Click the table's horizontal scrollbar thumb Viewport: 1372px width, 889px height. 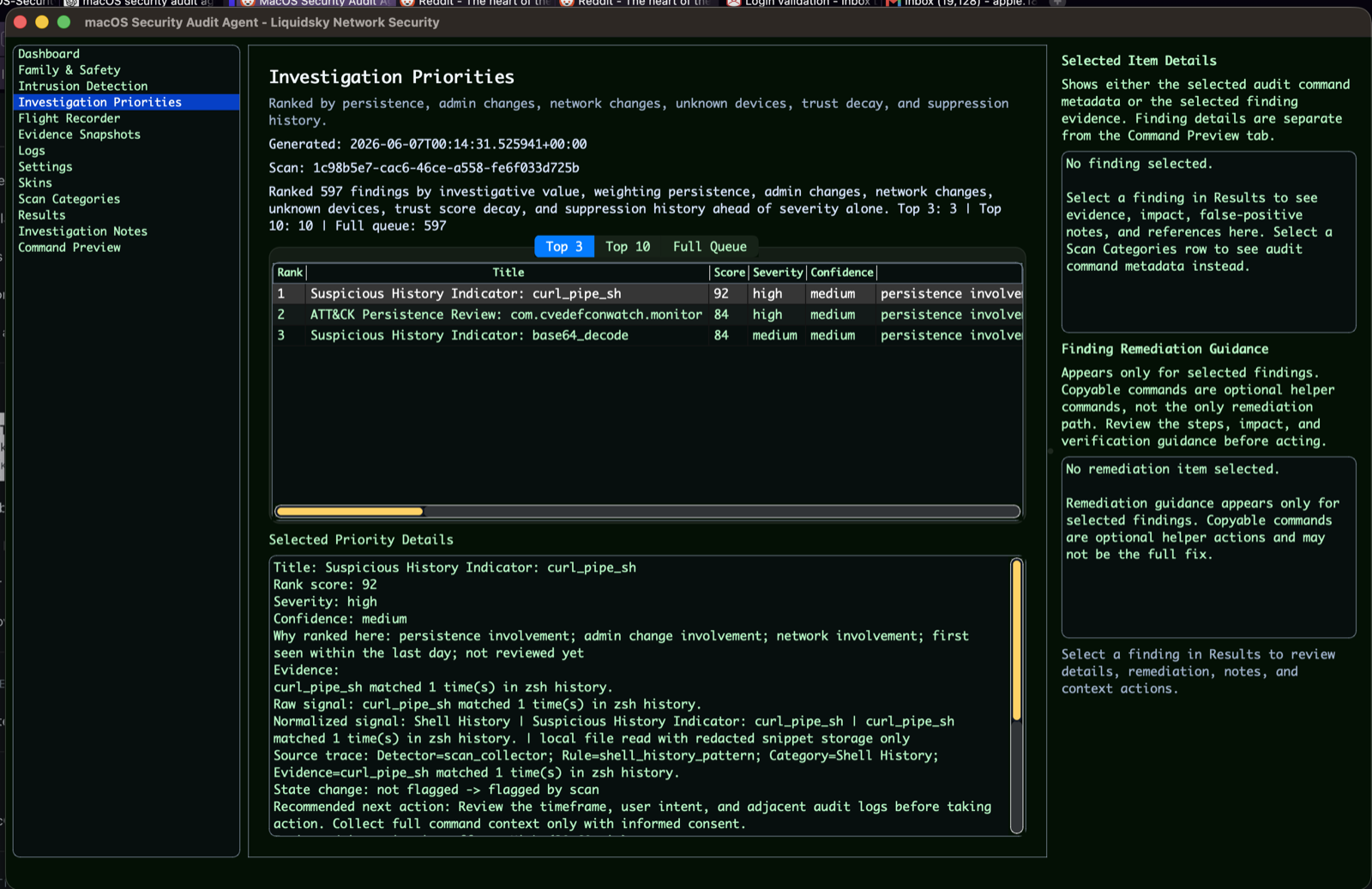(x=350, y=511)
